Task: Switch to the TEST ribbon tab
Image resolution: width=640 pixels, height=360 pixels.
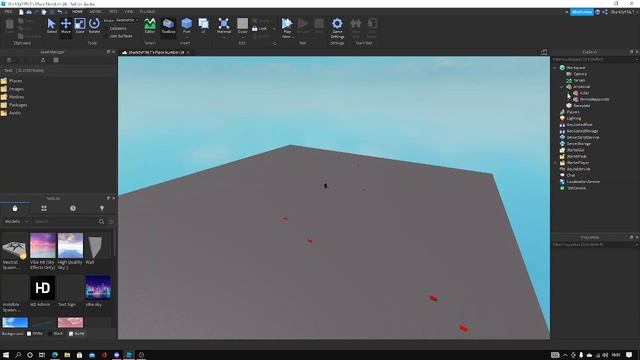Action: (113, 12)
